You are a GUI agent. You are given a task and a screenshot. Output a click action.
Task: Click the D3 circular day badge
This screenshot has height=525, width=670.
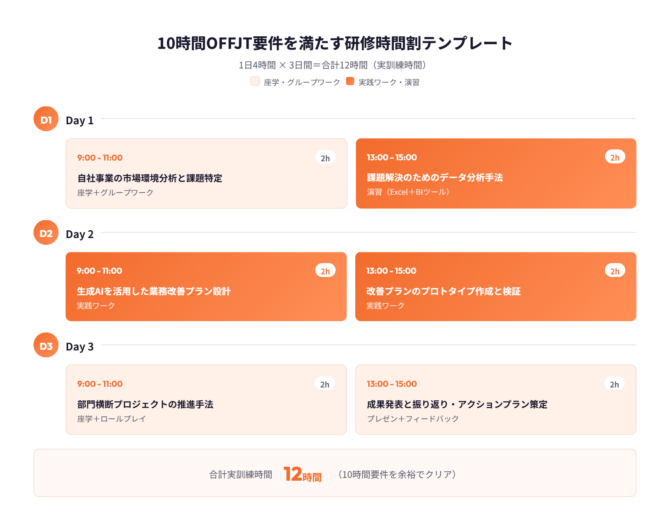(x=46, y=347)
